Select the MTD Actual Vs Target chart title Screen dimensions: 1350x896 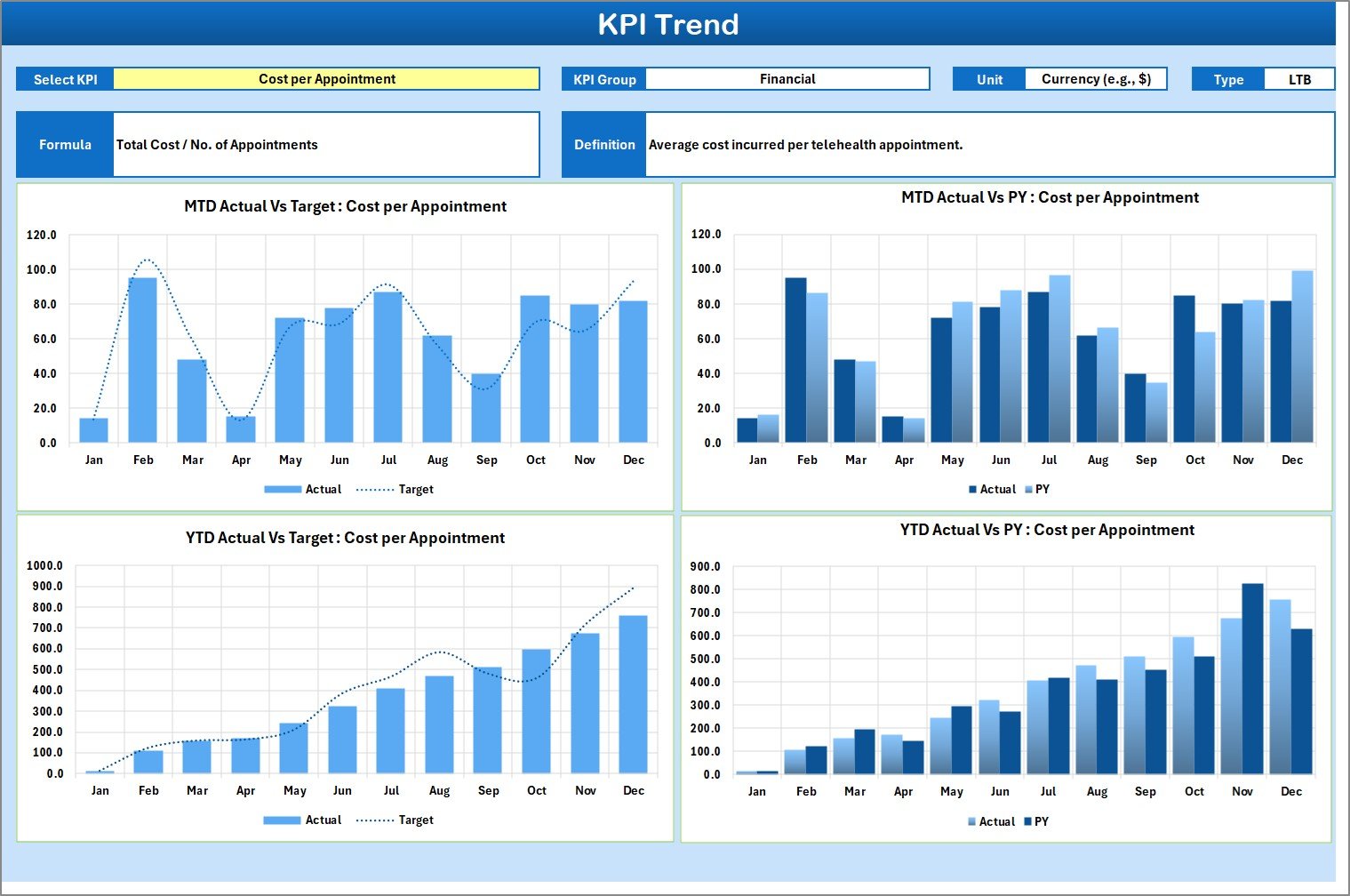point(346,205)
